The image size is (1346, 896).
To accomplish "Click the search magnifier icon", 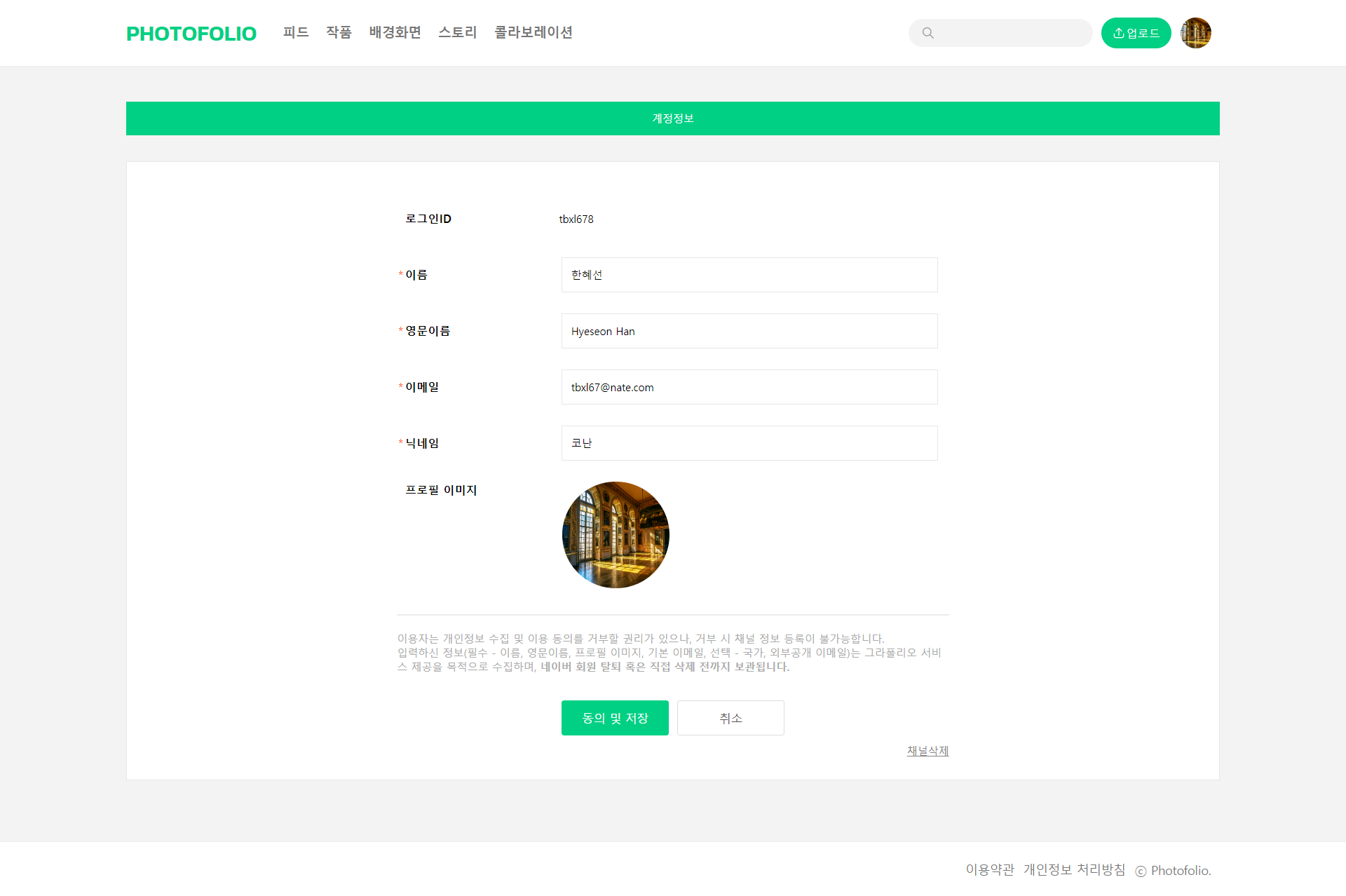I will (x=927, y=33).
